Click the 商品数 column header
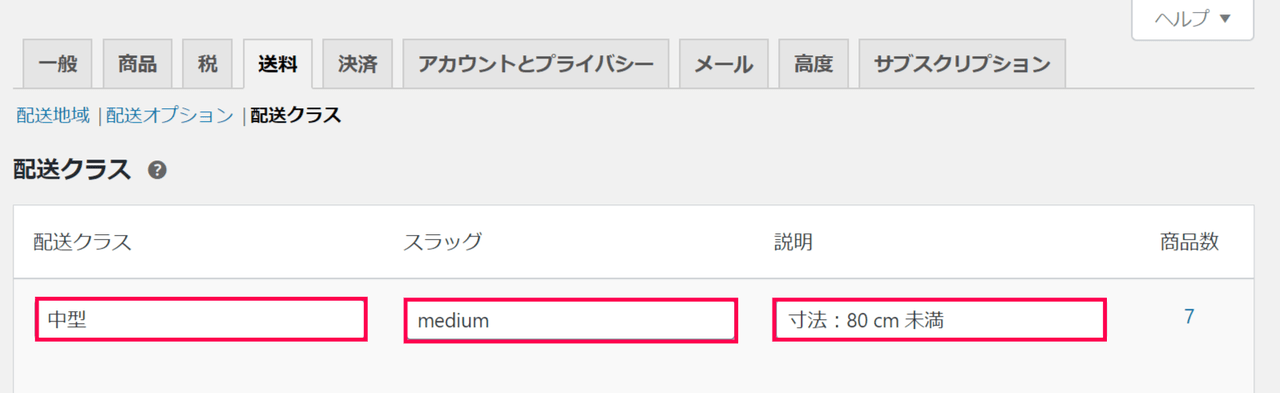The width and height of the screenshot is (1280, 393). click(1190, 242)
